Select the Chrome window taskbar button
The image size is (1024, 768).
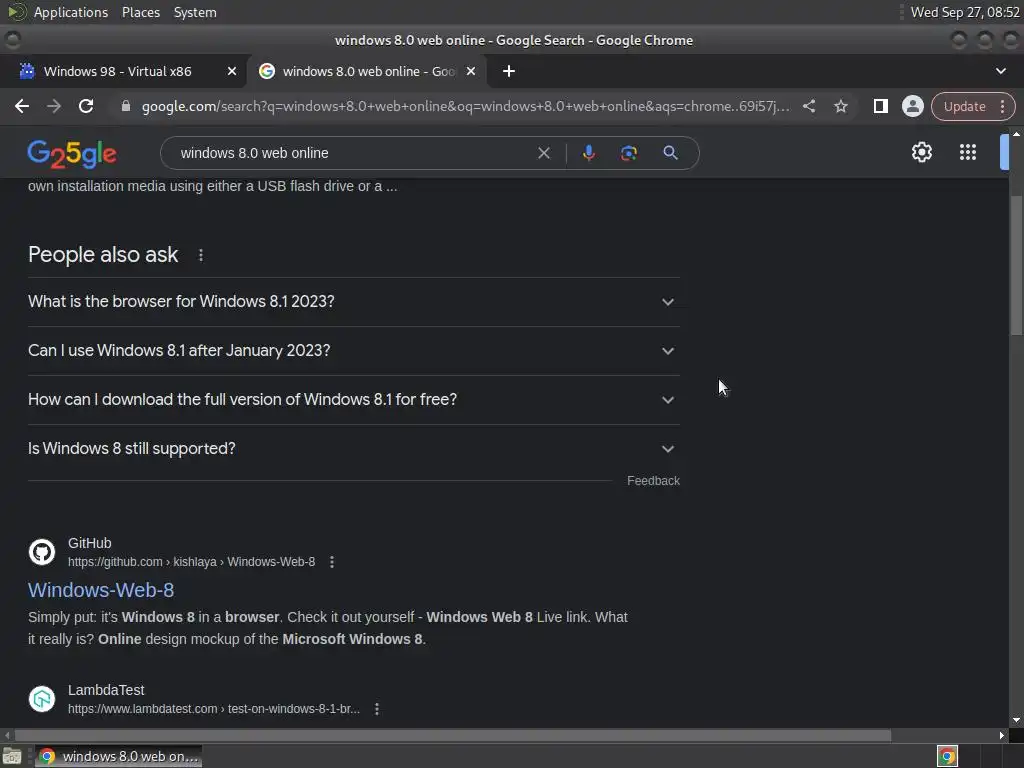tap(118, 757)
